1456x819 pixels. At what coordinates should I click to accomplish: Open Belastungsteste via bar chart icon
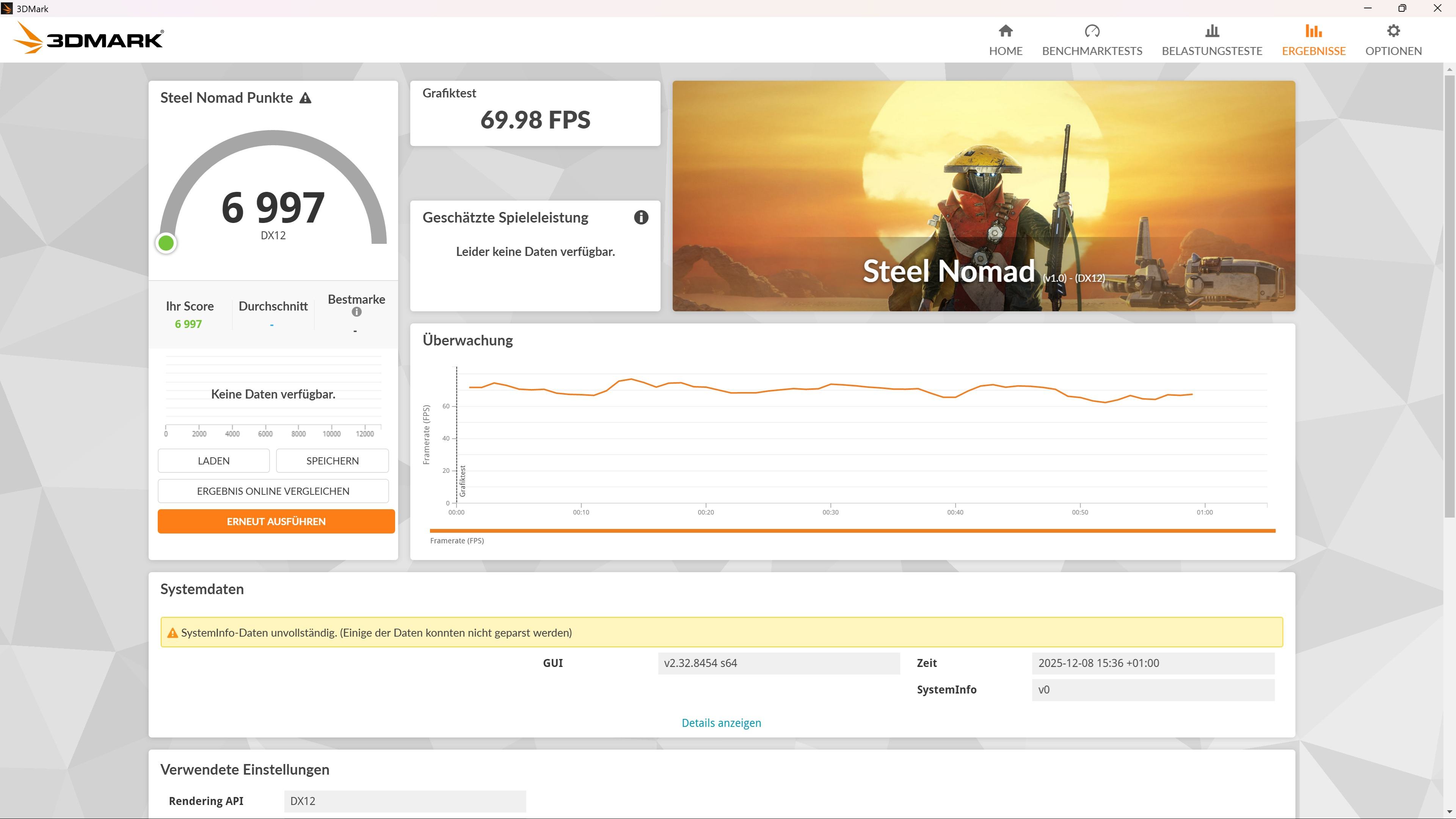[1212, 31]
